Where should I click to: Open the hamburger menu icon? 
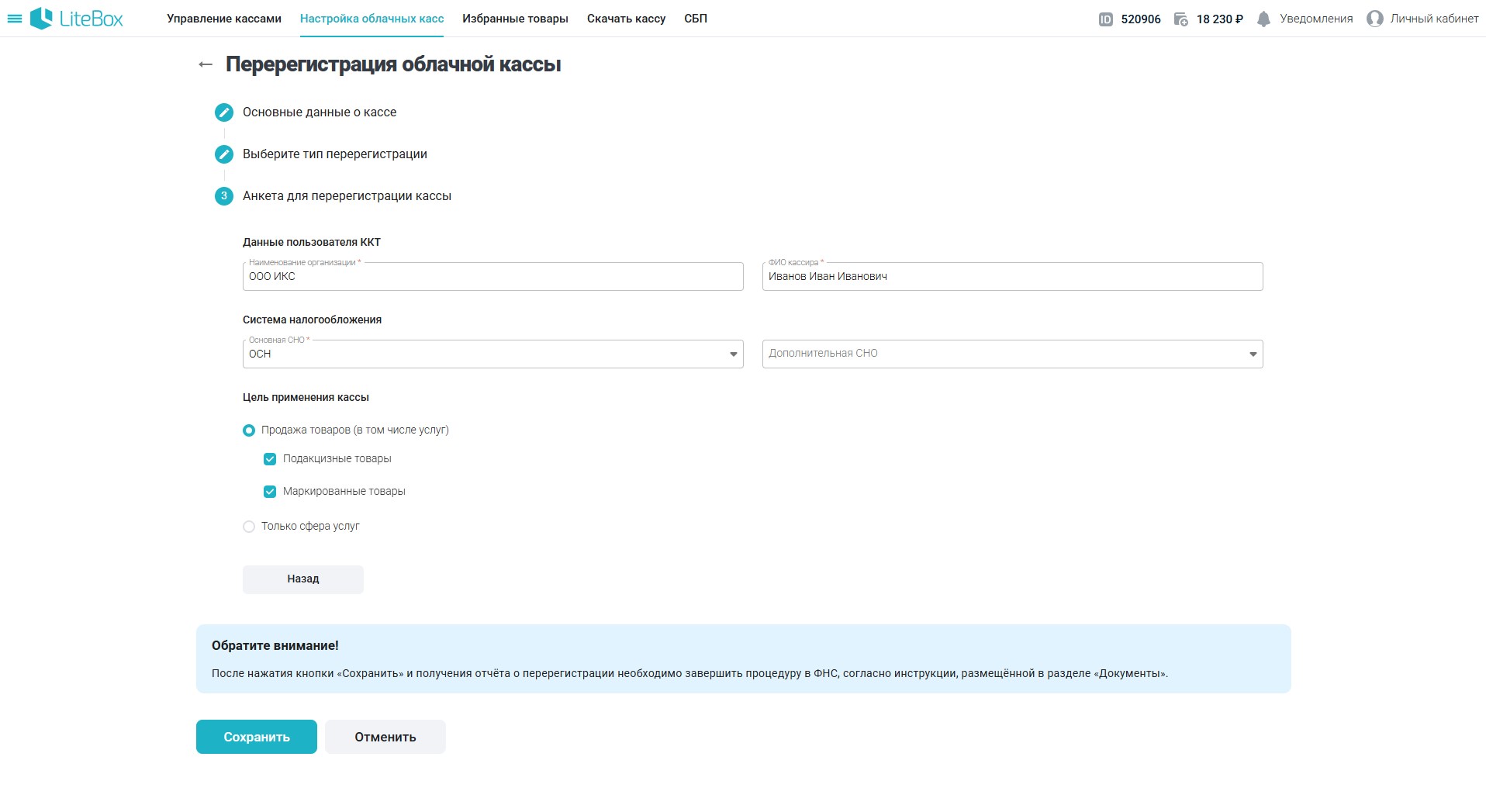tap(14, 19)
